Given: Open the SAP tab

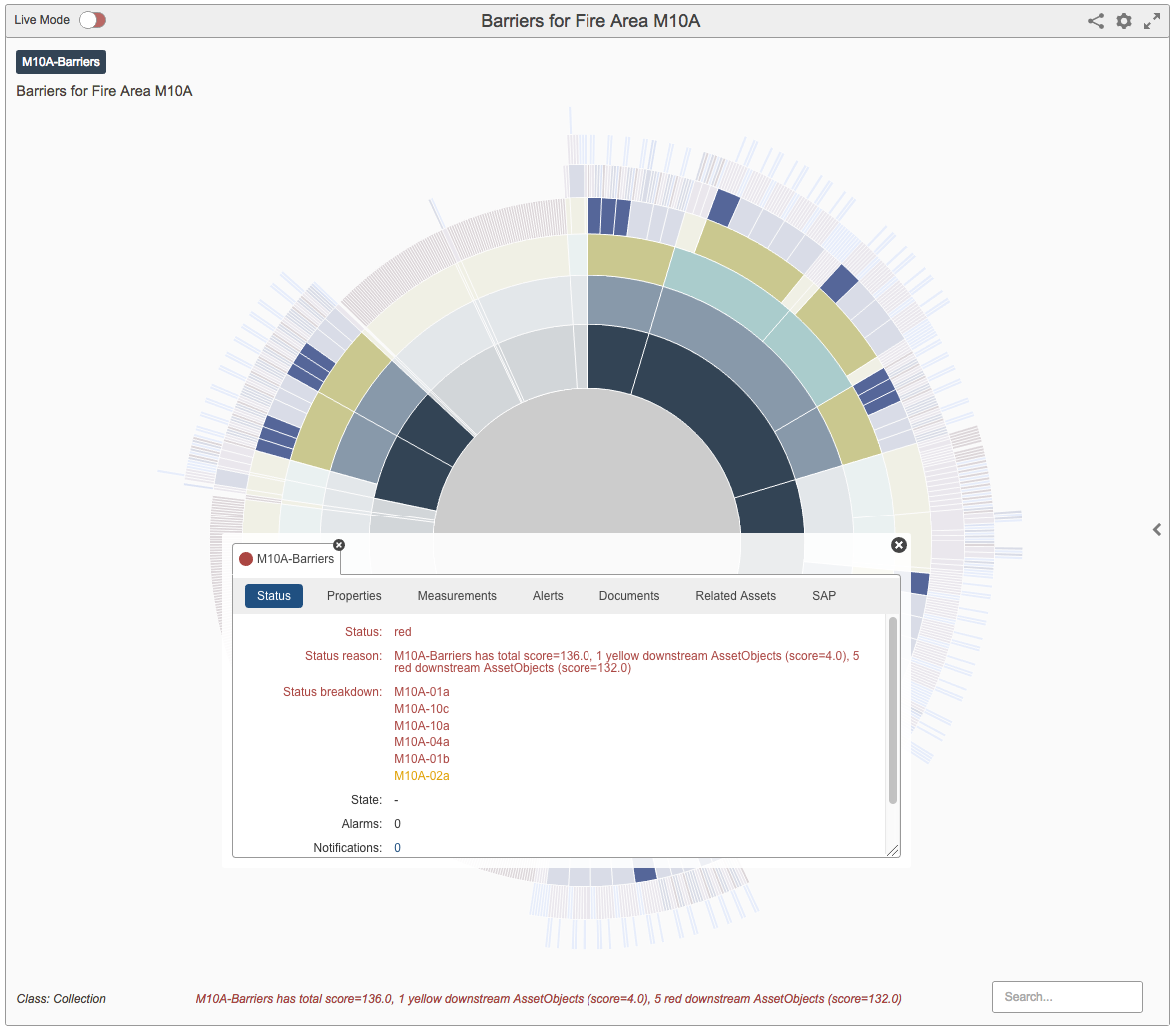Looking at the screenshot, I should (824, 596).
